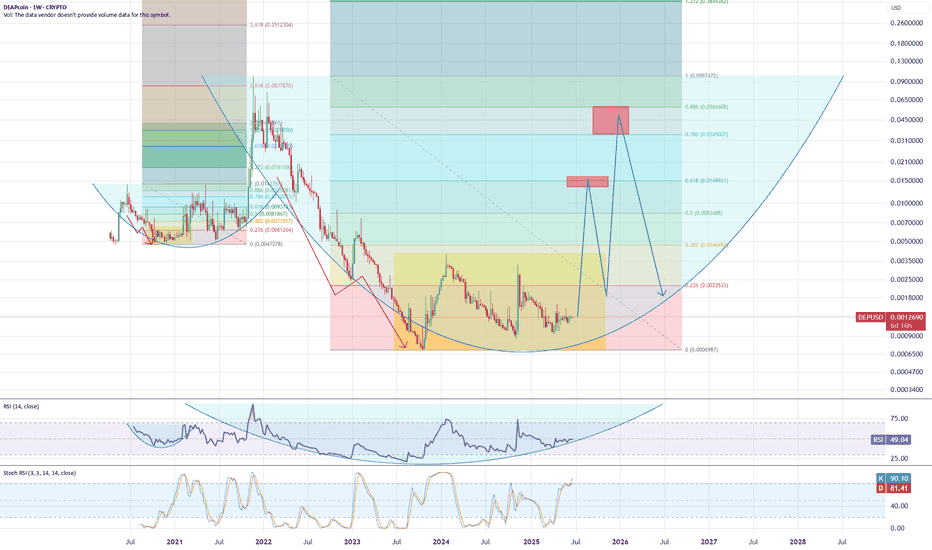Open the Stoch RSI (3, 3, 14, 14, close) legend
The height and width of the screenshot is (550, 932).
coord(40,473)
